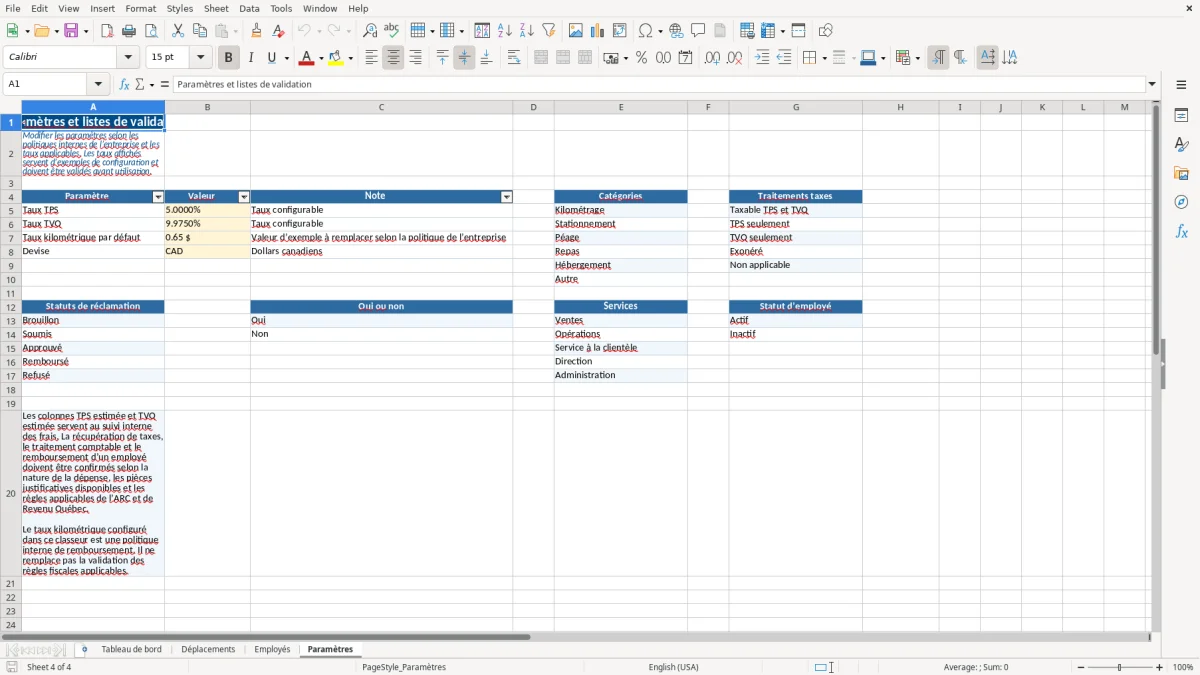
Task: Adjust the zoom slider
Action: [1119, 667]
